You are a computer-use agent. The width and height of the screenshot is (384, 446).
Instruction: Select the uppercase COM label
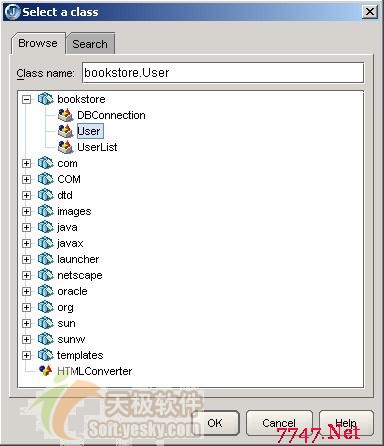tap(69, 179)
